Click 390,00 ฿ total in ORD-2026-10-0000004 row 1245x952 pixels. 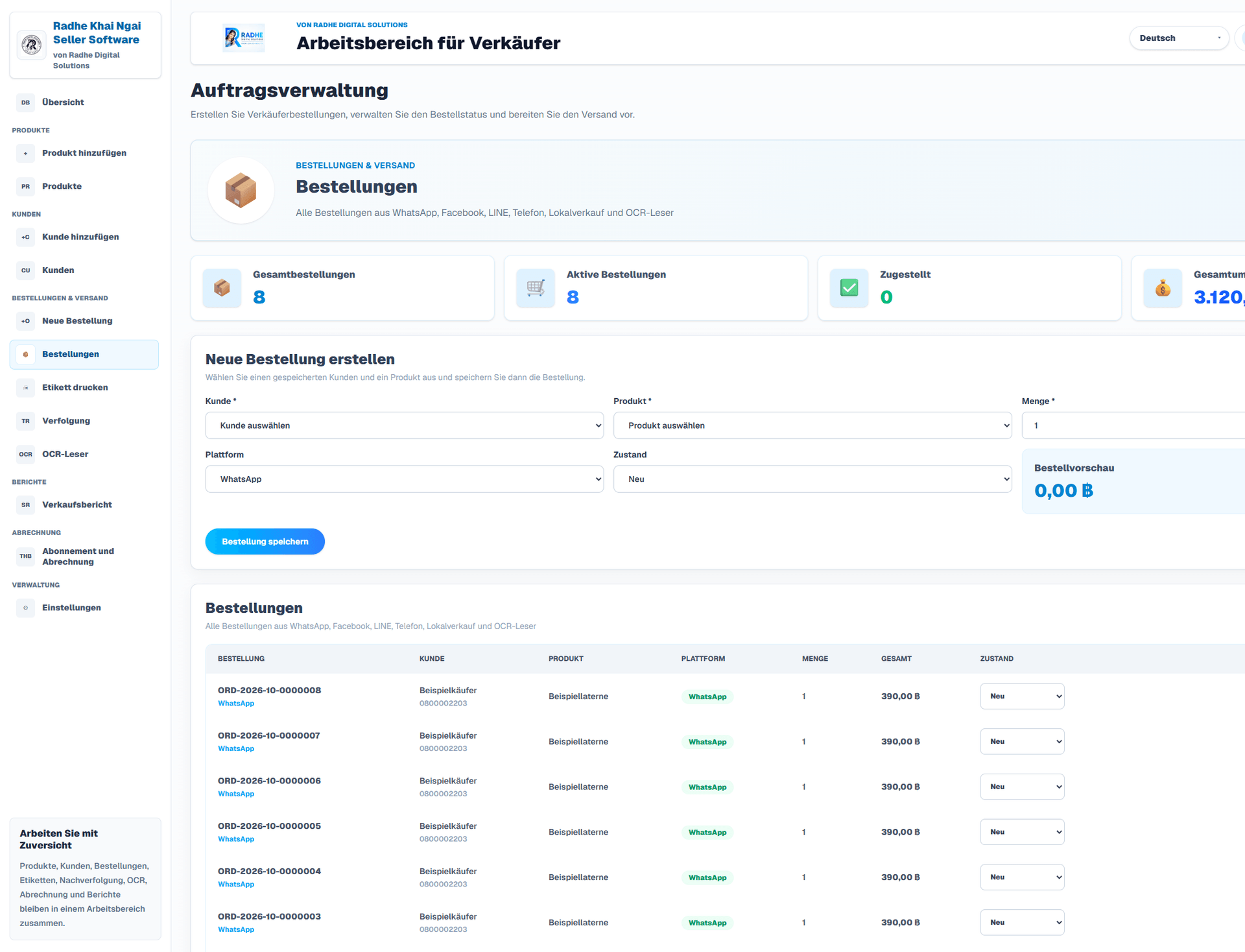click(x=900, y=877)
